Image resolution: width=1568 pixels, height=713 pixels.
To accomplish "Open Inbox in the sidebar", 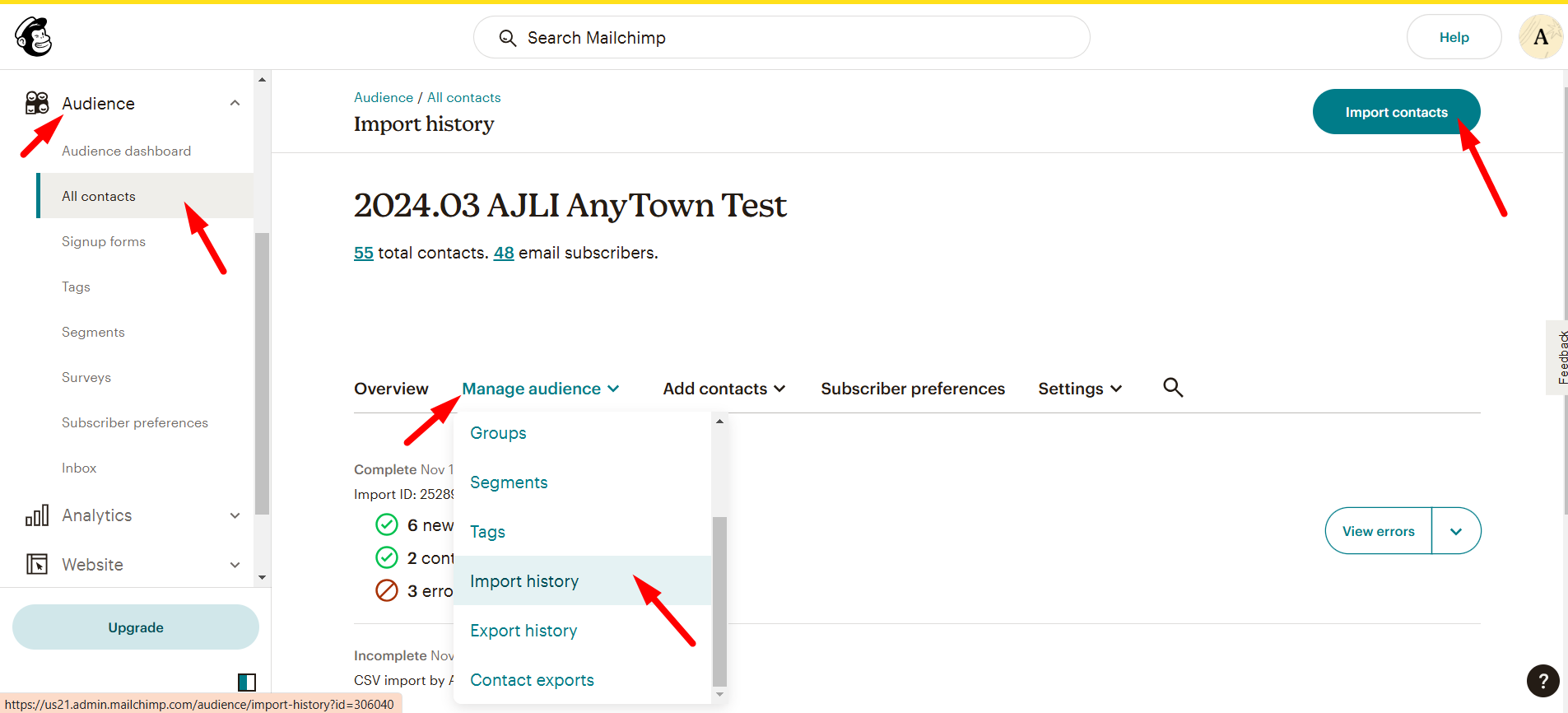I will tap(79, 468).
